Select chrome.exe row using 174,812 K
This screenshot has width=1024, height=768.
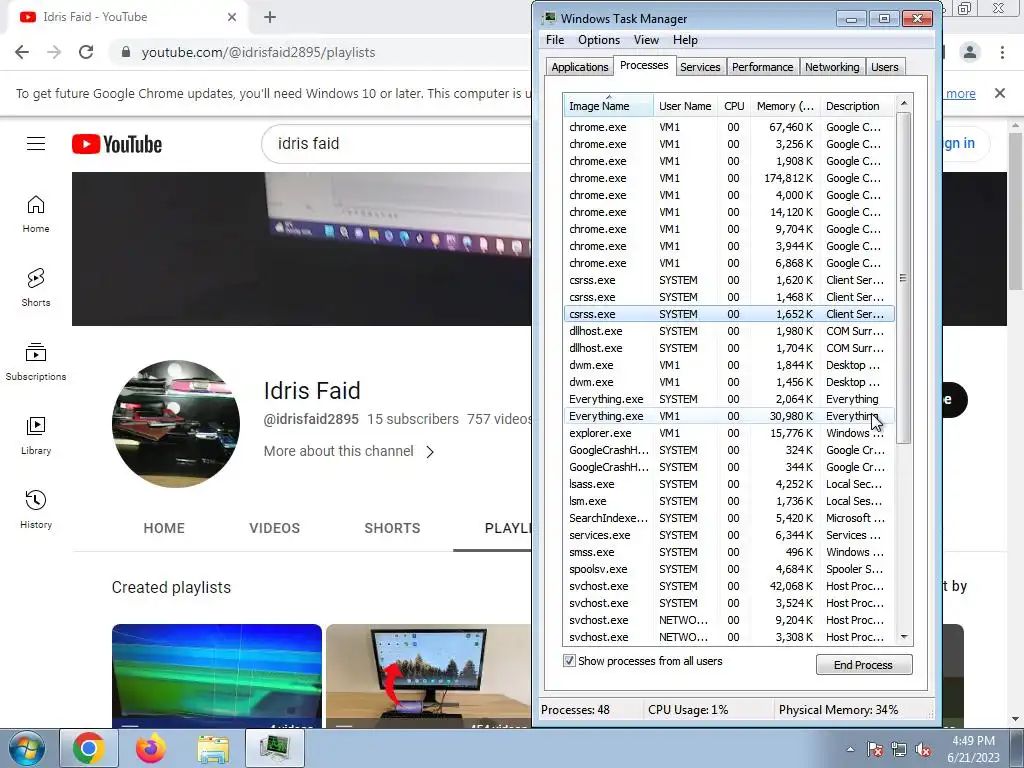[729, 178]
